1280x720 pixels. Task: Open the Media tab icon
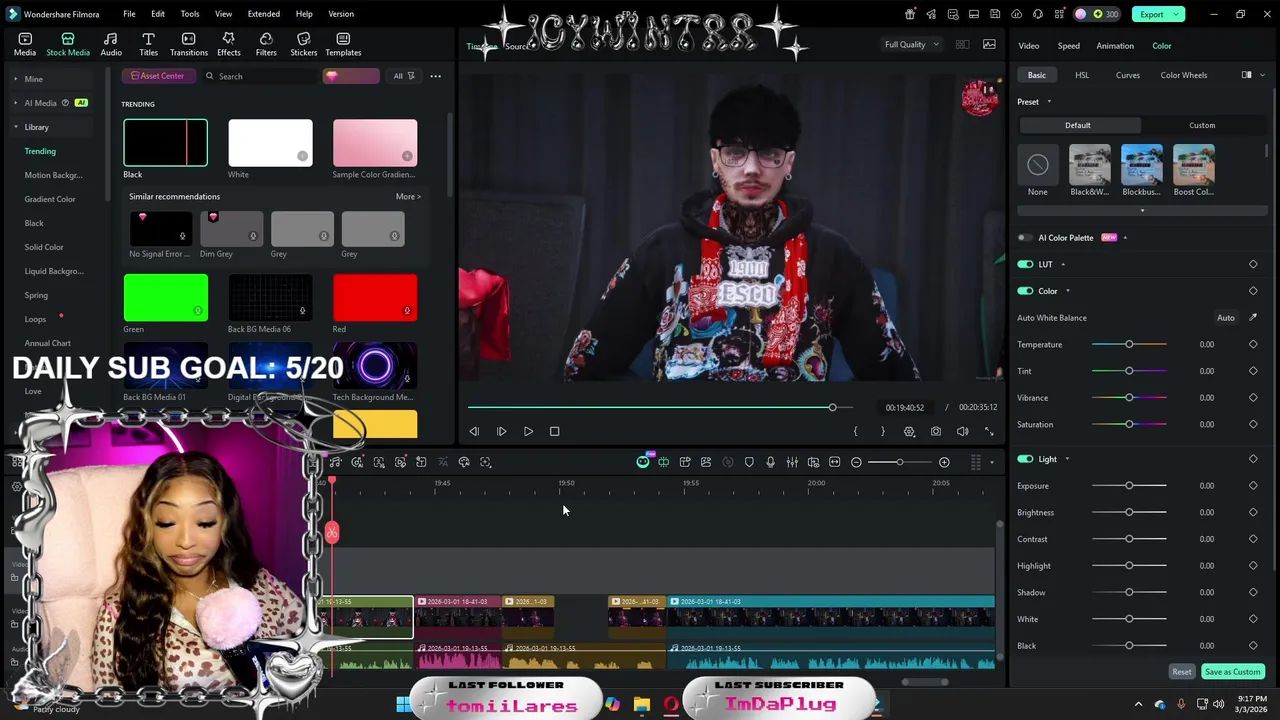pyautogui.click(x=25, y=39)
